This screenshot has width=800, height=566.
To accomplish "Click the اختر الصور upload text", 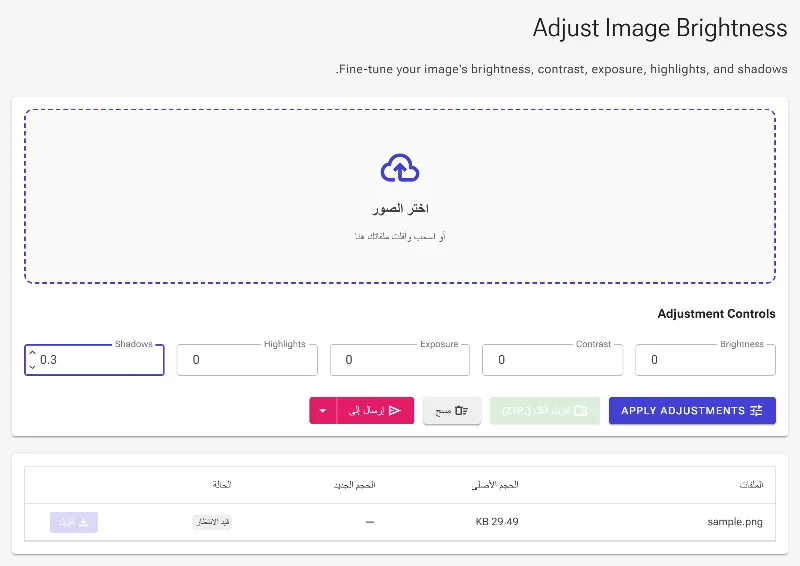I will (x=400, y=209).
